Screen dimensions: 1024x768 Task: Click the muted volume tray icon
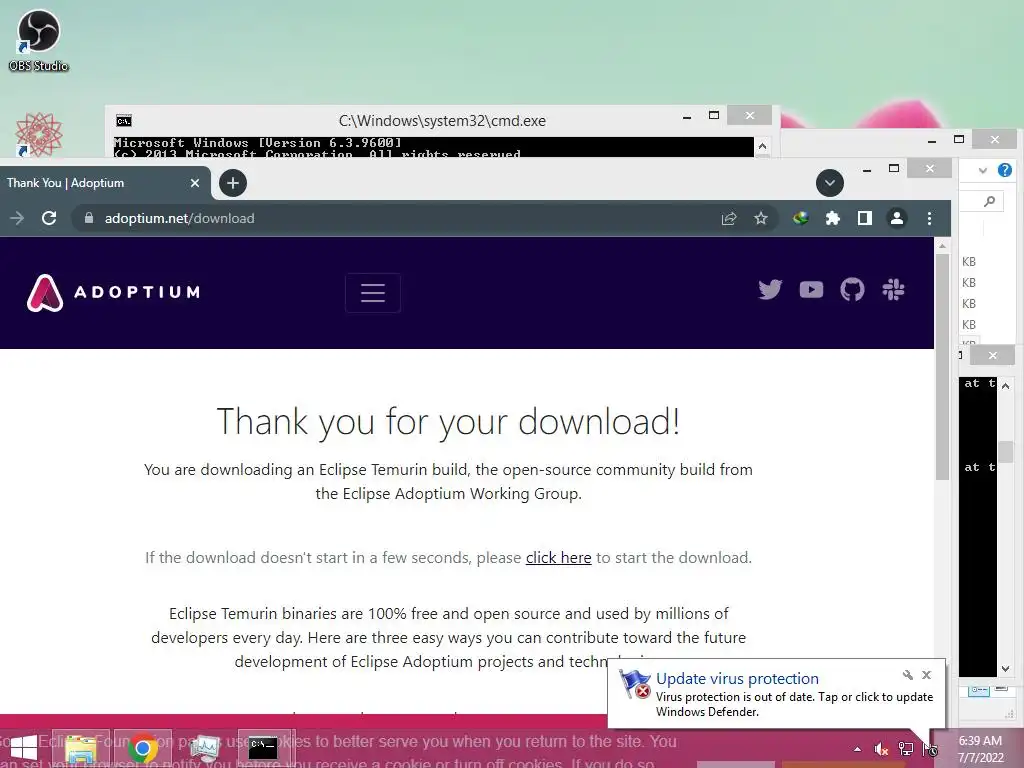coord(882,749)
